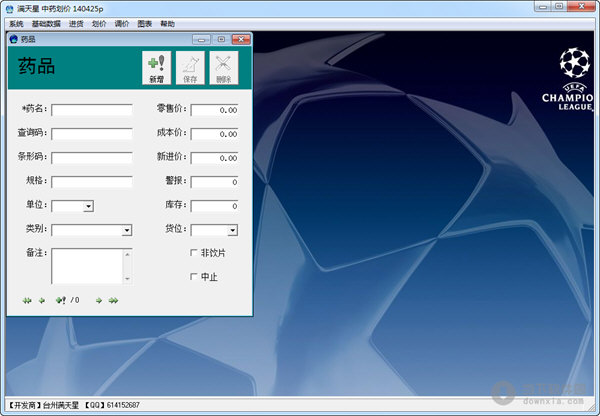This screenshot has width=600, height=416.
Task: Jump to first record with double-left arrow
Action: coord(27,300)
